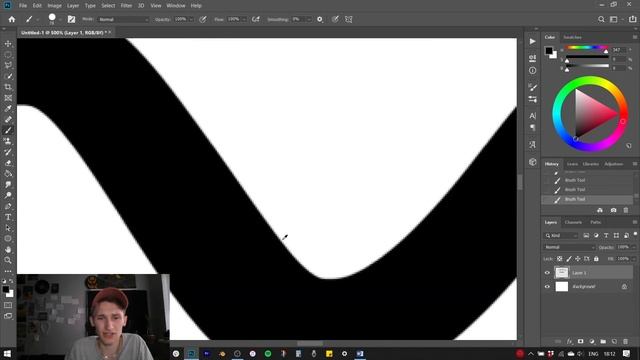
Task: Open the layer blend mode Normal dropdown
Action: pyautogui.click(x=569, y=247)
